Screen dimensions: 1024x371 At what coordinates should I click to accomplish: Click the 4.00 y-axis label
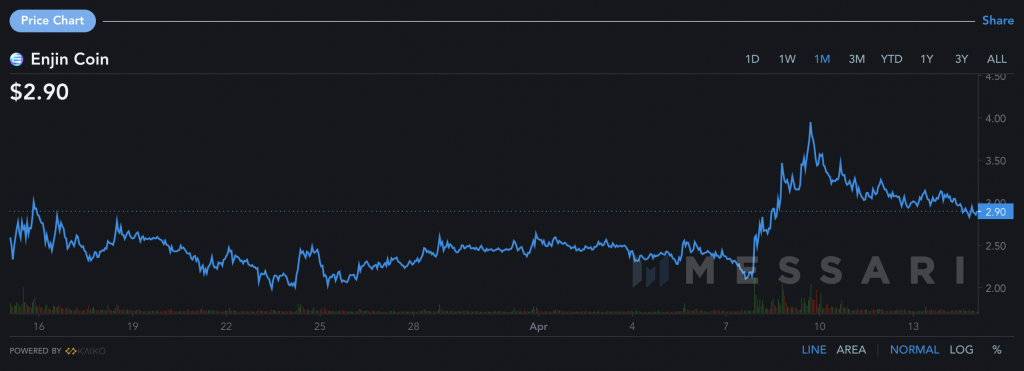click(x=995, y=118)
